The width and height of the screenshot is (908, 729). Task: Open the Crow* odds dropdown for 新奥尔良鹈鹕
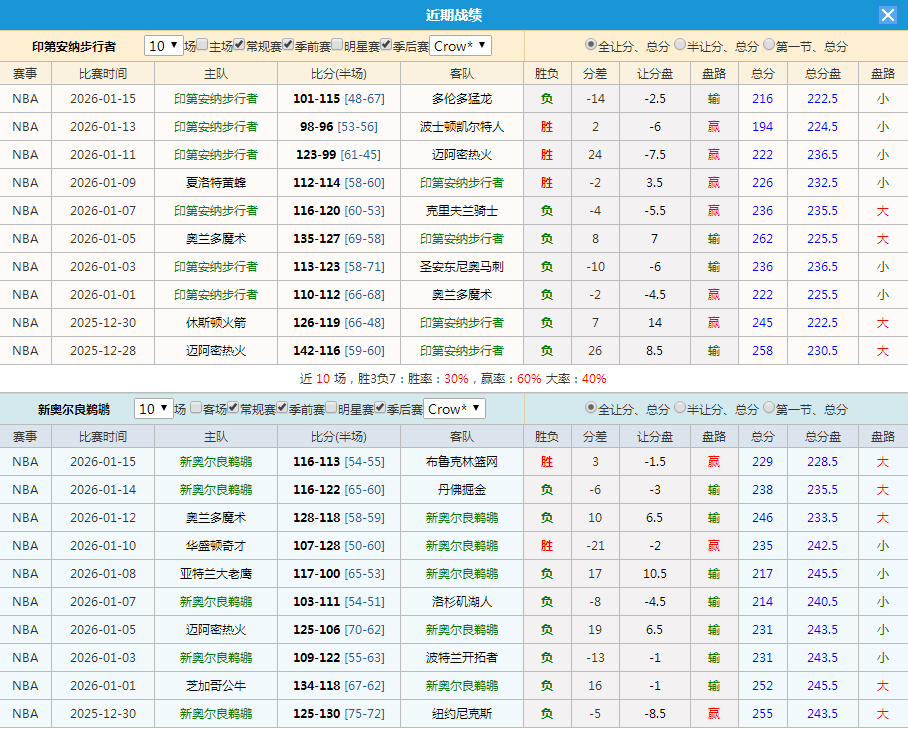pyautogui.click(x=453, y=408)
